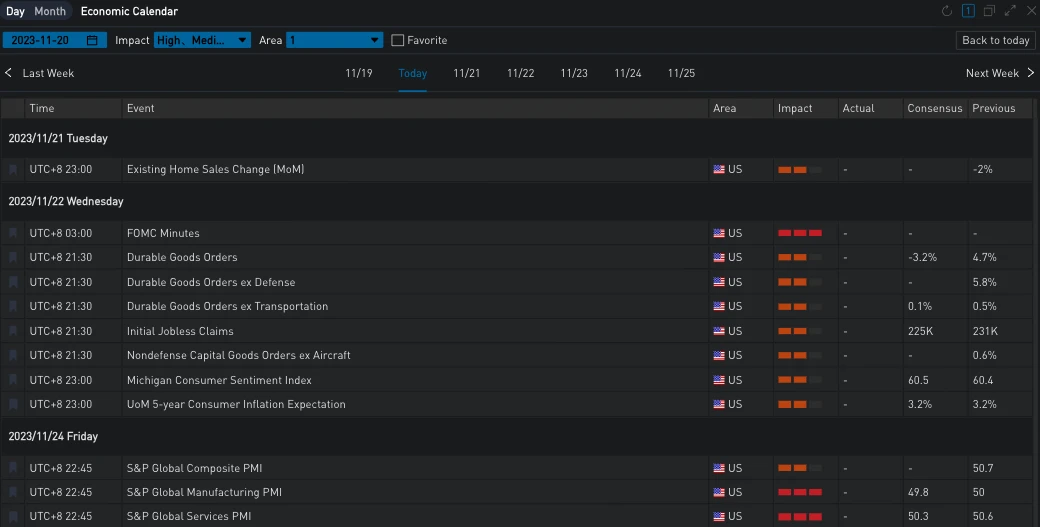Click the impact bar for Durable Goods Orders
This screenshot has width=1040, height=527.
[799, 258]
